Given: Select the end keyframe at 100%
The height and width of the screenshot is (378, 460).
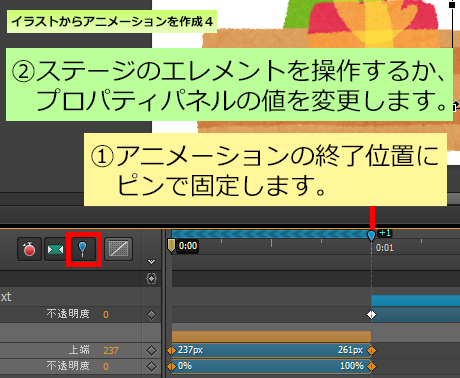Looking at the screenshot, I should click(x=371, y=366).
